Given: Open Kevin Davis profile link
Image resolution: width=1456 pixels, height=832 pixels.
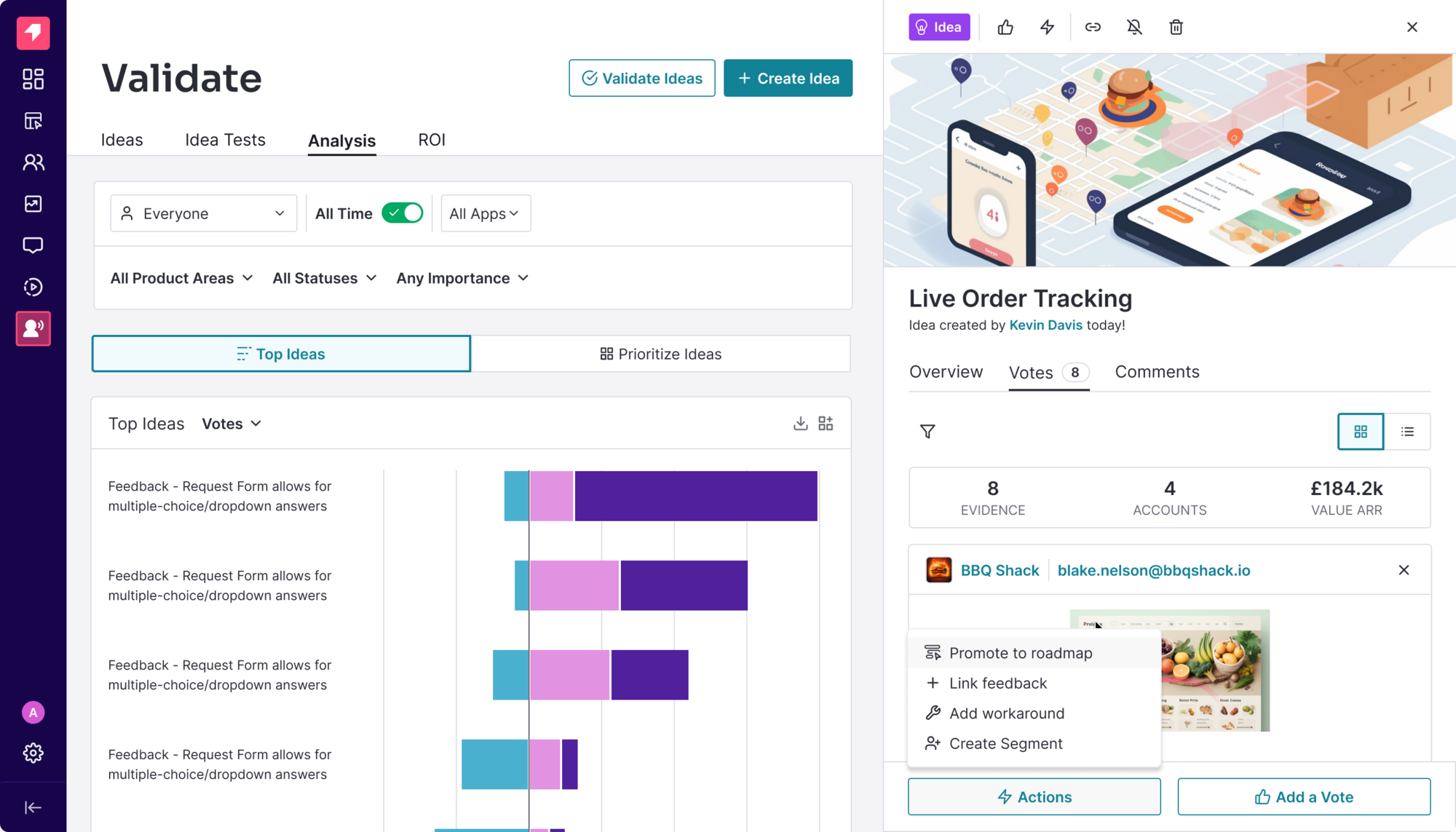Looking at the screenshot, I should click(1045, 325).
